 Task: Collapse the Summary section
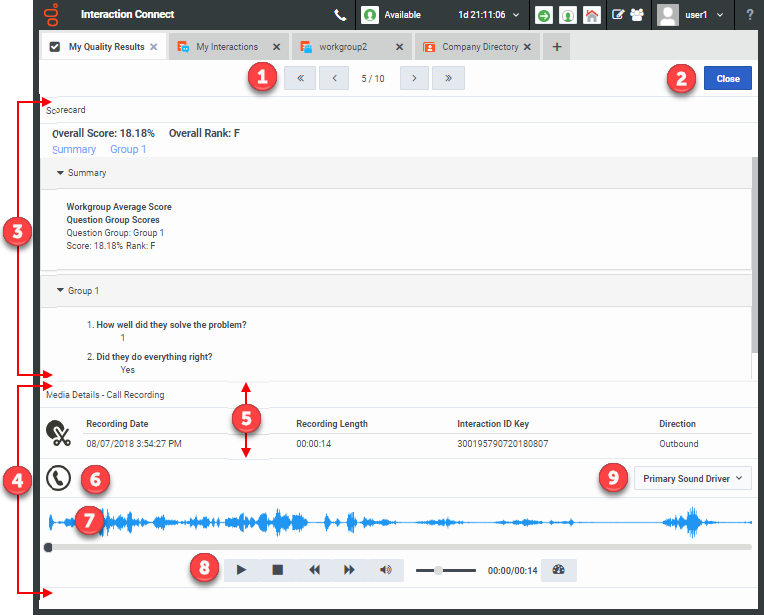60,173
